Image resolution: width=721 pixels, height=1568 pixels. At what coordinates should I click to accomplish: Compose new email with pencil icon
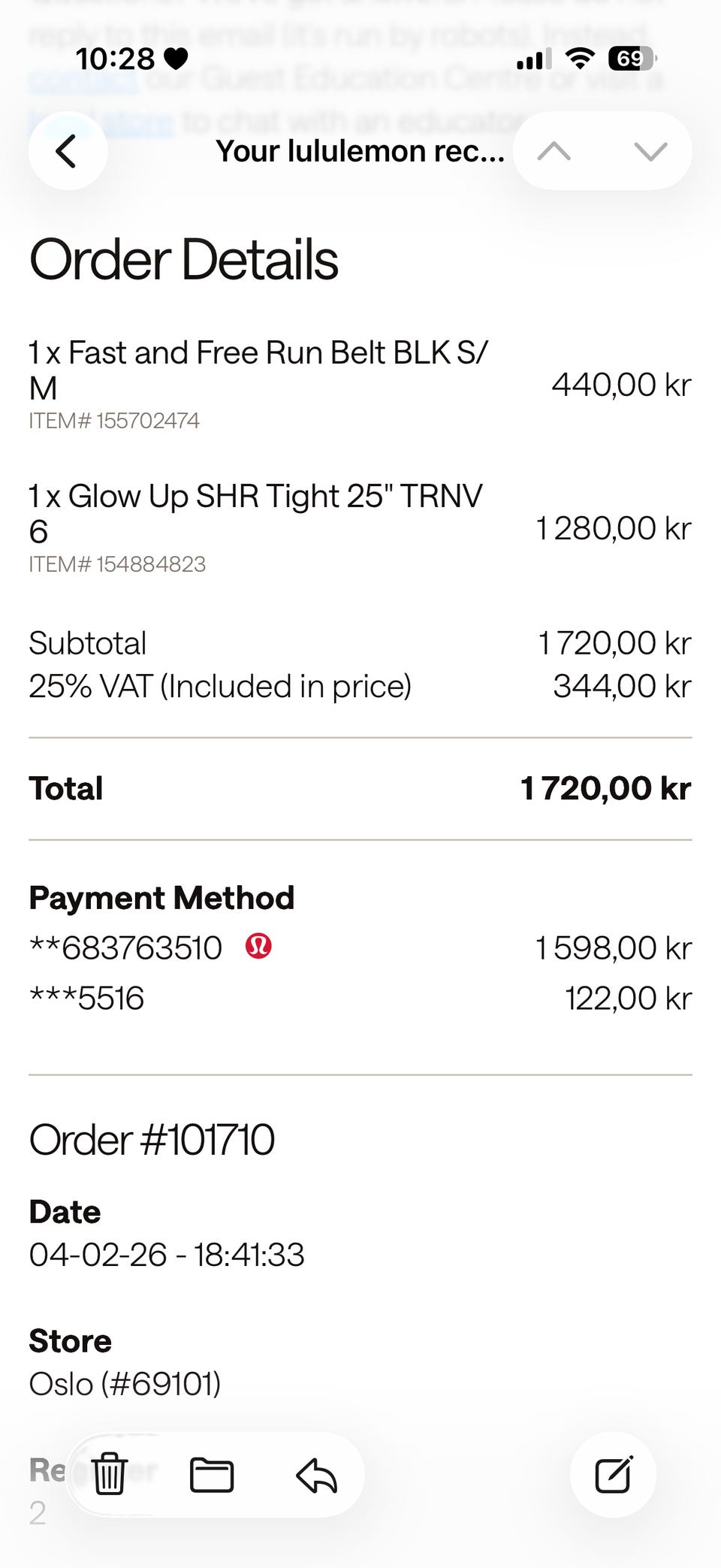point(613,1474)
